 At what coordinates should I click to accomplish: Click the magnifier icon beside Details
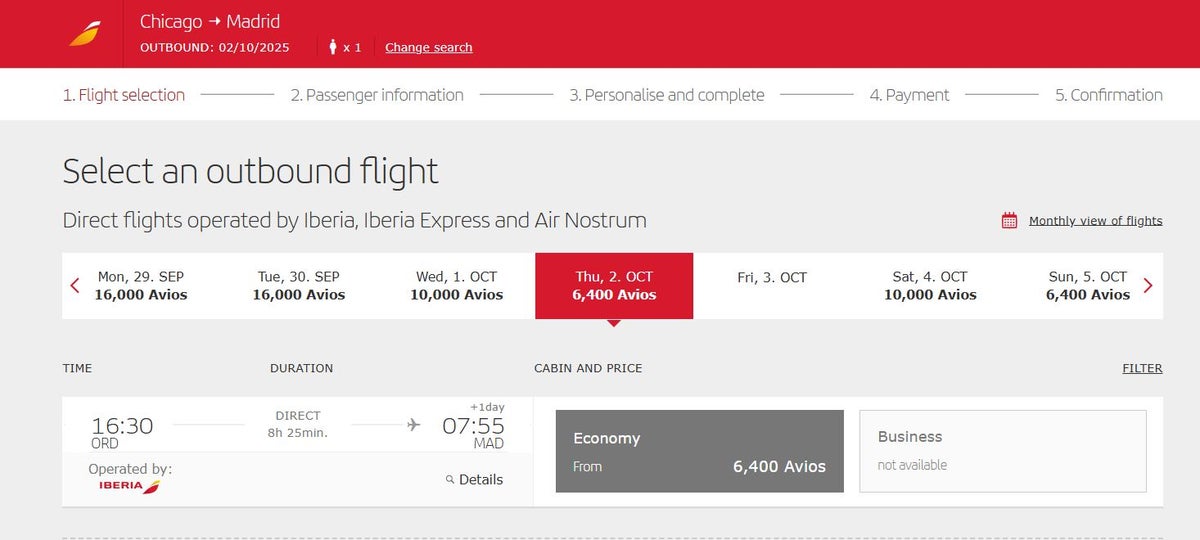450,480
